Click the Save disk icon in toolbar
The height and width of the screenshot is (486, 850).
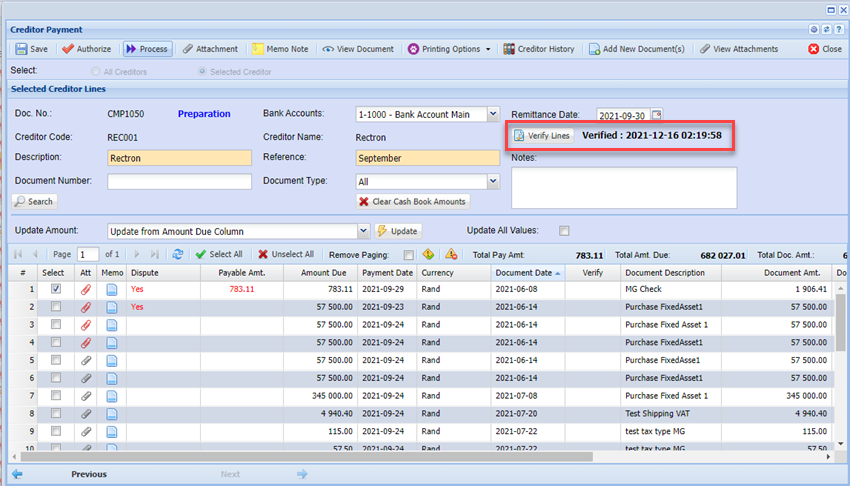point(22,49)
